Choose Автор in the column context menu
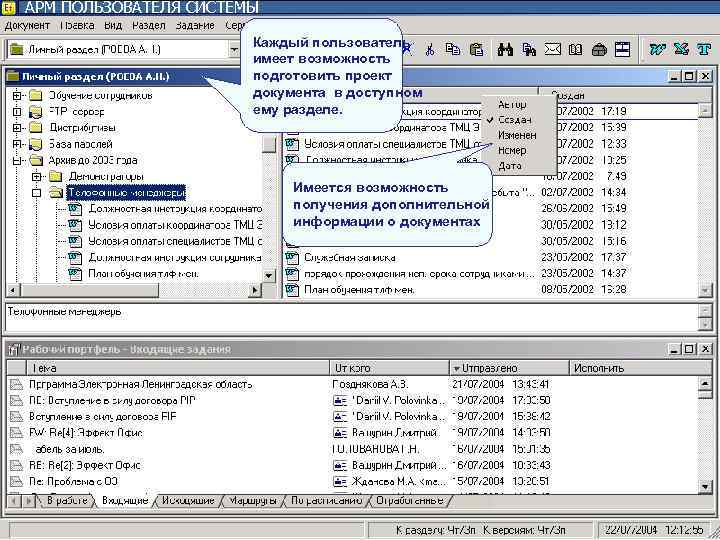The image size is (720, 540). pyautogui.click(x=512, y=105)
